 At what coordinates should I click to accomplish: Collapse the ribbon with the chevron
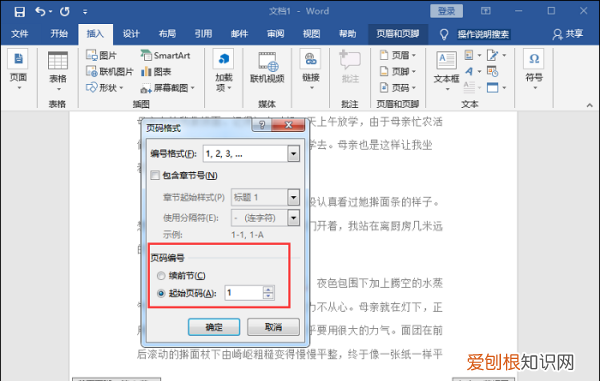[589, 105]
